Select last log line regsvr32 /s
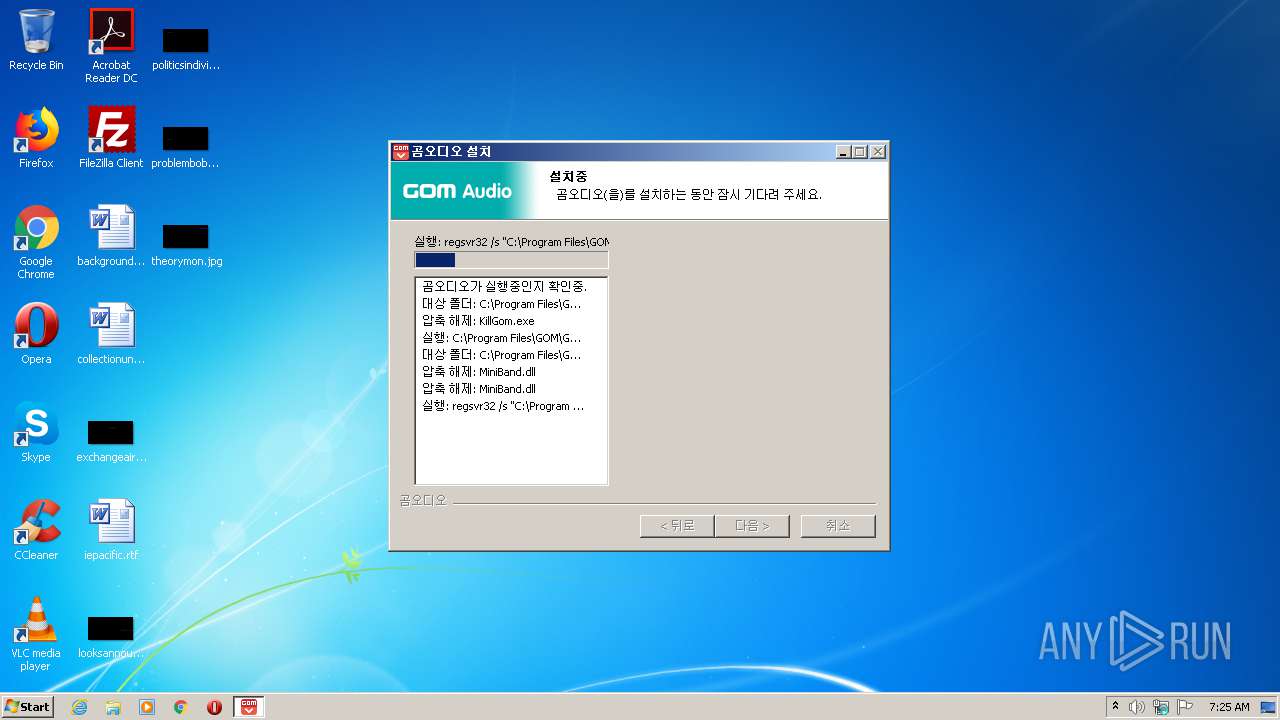 coord(503,406)
